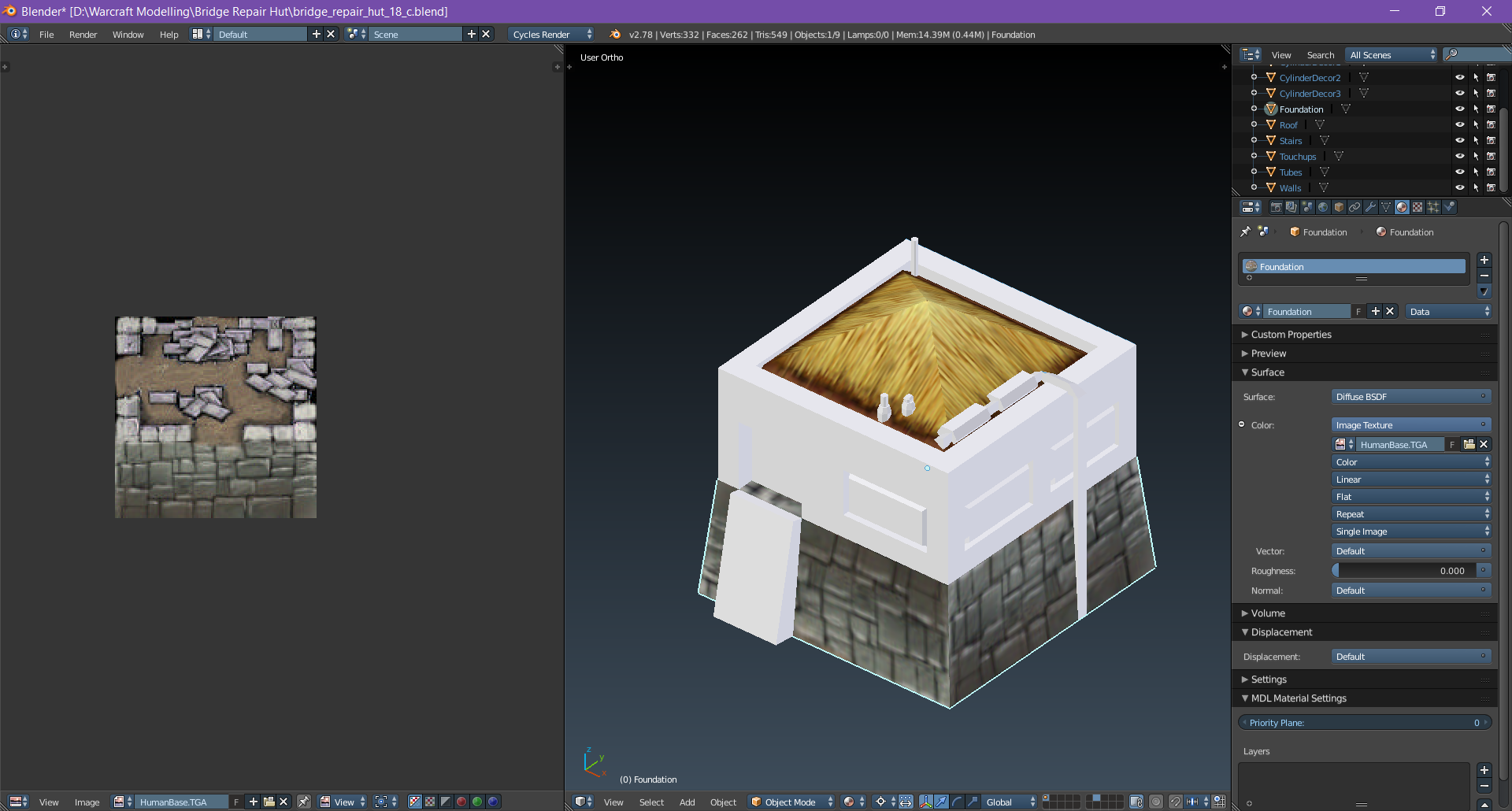
Task: Open the HumanBase.TGA image file browser (folder icon)
Action: coord(1469,444)
